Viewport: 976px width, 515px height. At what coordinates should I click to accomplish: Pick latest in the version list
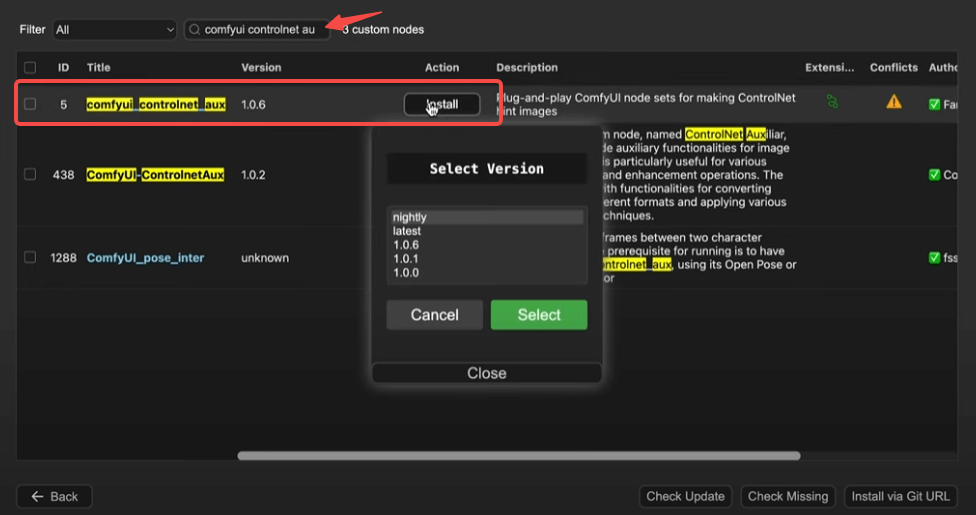pos(407,231)
